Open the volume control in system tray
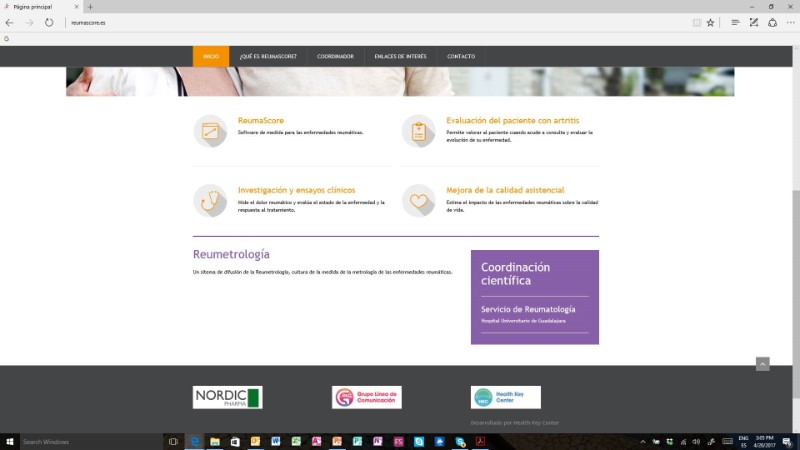800x450 pixels. tap(696, 442)
